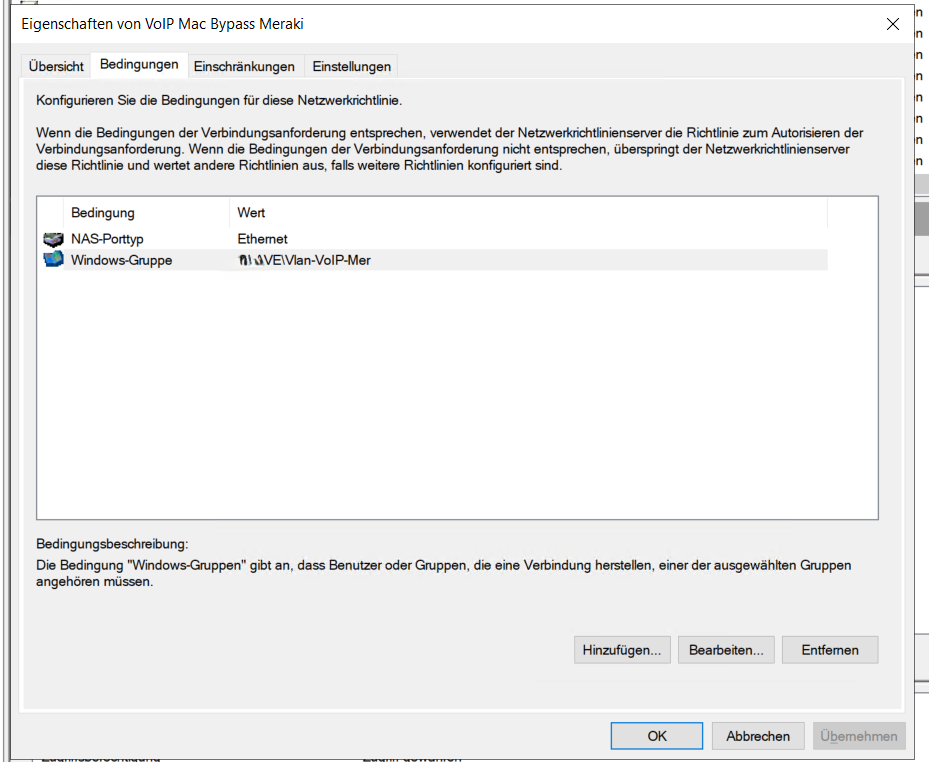Viewport: 929px width, 762px height.
Task: Open the Einschränkungen tab
Action: [x=244, y=66]
